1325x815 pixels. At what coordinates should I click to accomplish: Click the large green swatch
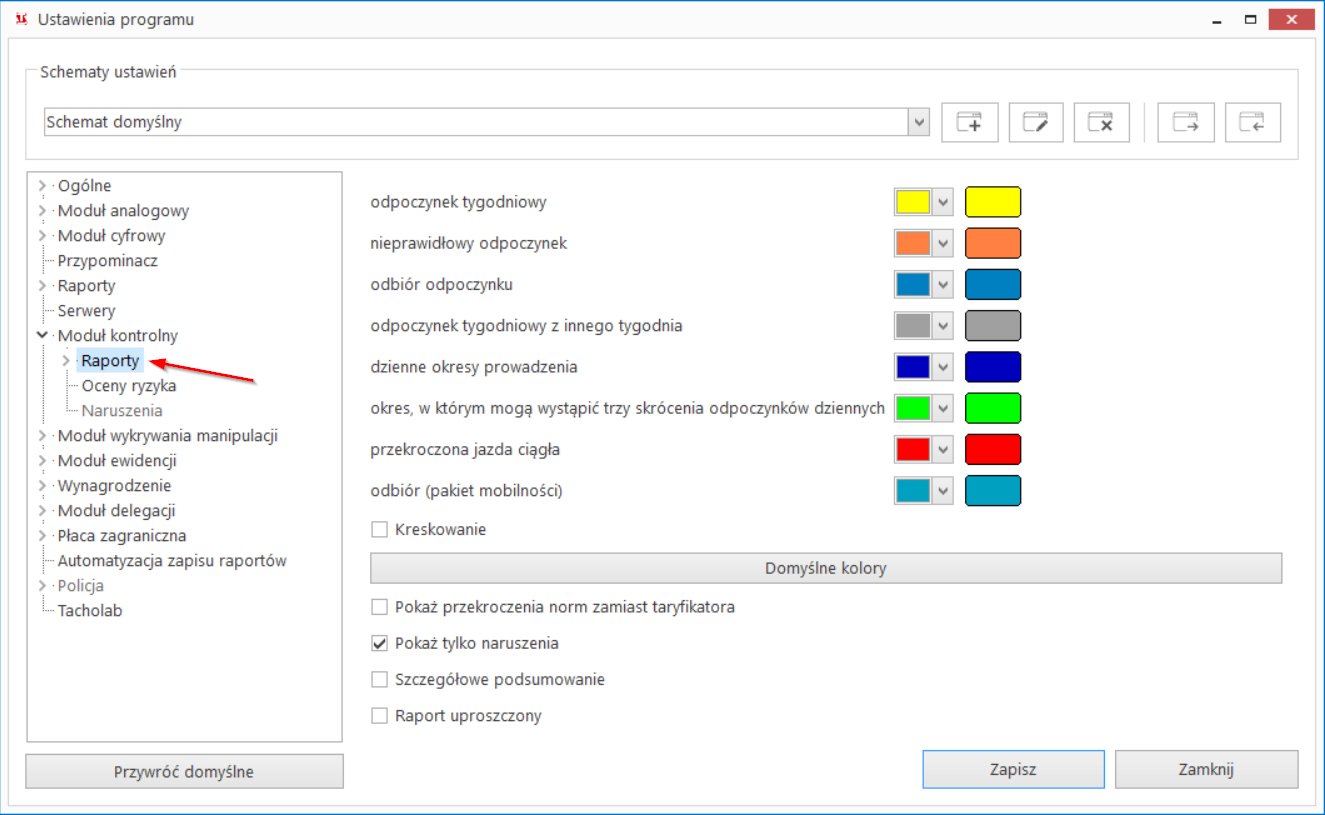coord(992,408)
